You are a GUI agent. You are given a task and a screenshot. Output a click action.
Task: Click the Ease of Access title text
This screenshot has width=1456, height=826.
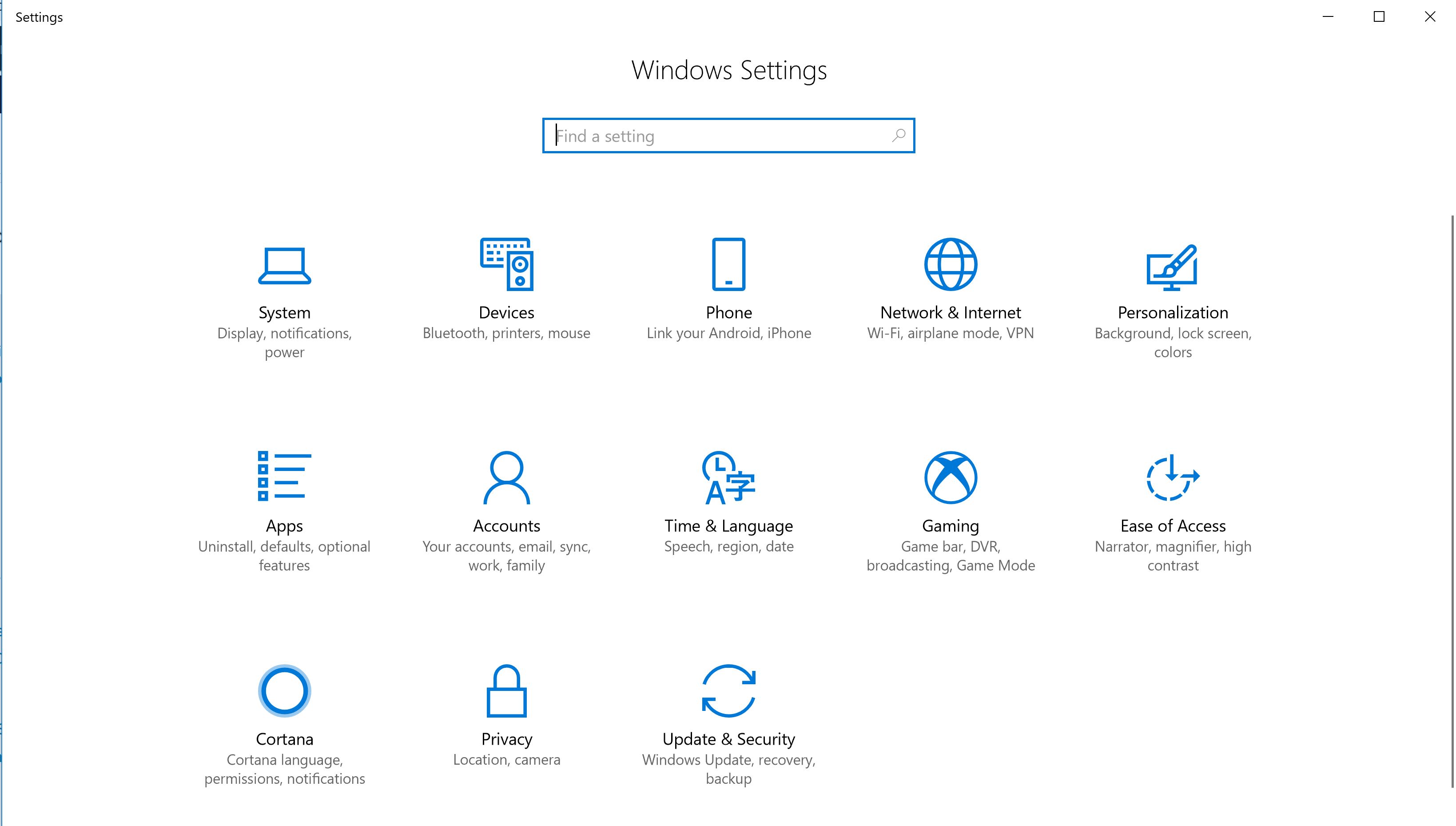point(1173,526)
